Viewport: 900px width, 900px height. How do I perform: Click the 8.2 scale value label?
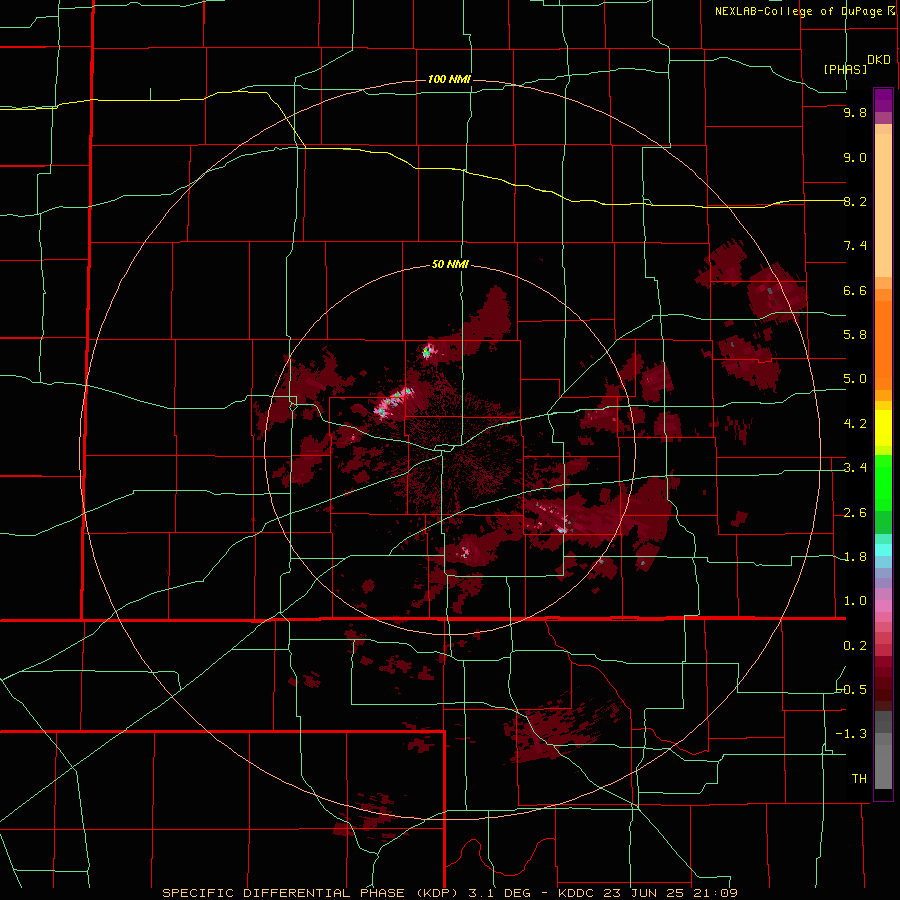[x=855, y=201]
